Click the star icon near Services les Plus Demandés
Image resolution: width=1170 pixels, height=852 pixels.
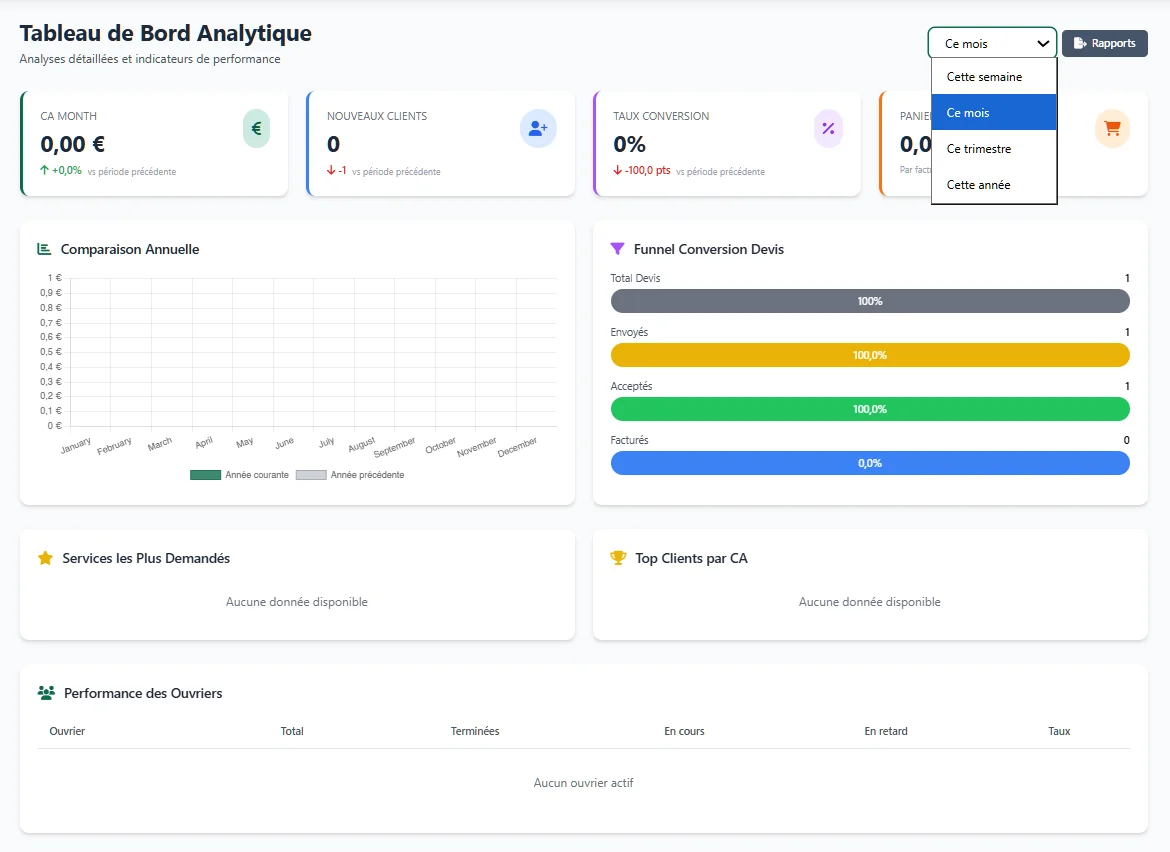coord(46,558)
